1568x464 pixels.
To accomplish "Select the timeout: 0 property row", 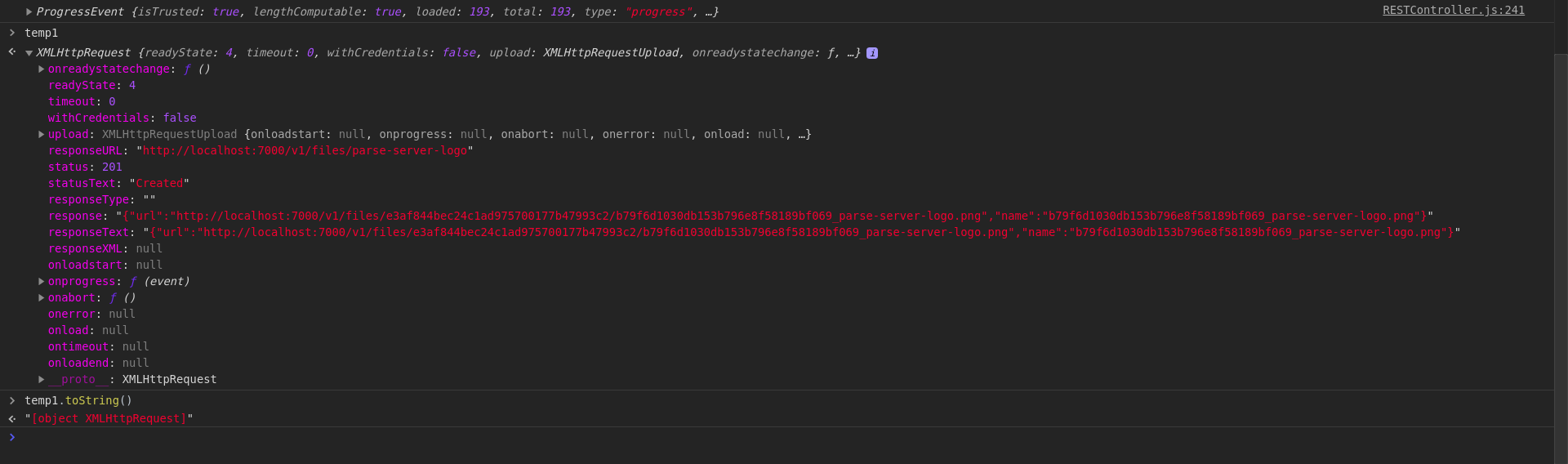I will point(82,101).
